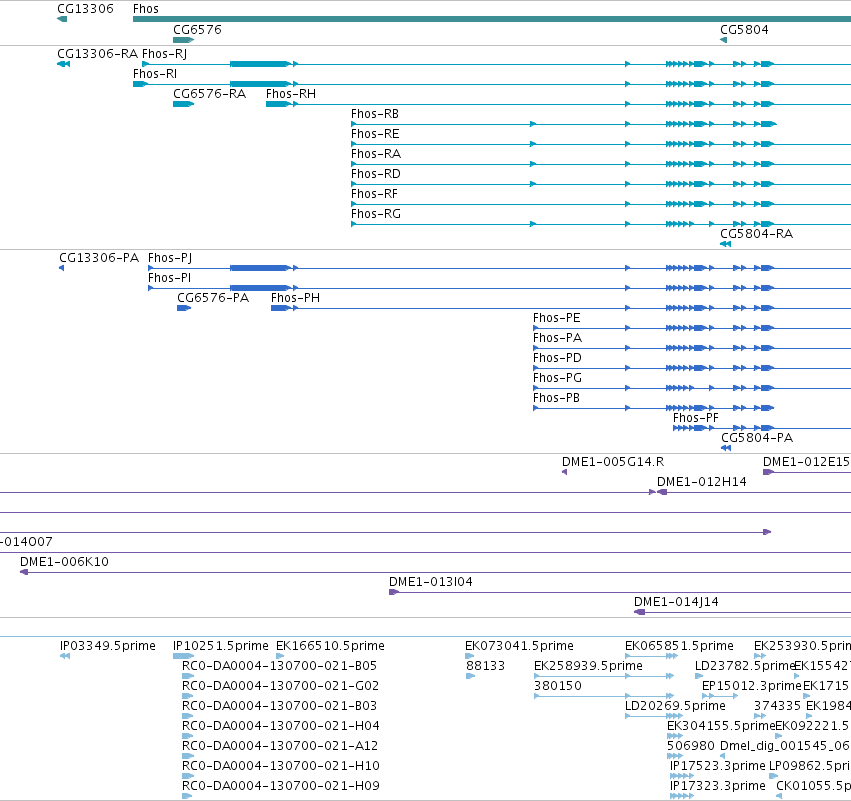Select the Fhos-PH protein label
The width and height of the screenshot is (851, 801).
295,298
